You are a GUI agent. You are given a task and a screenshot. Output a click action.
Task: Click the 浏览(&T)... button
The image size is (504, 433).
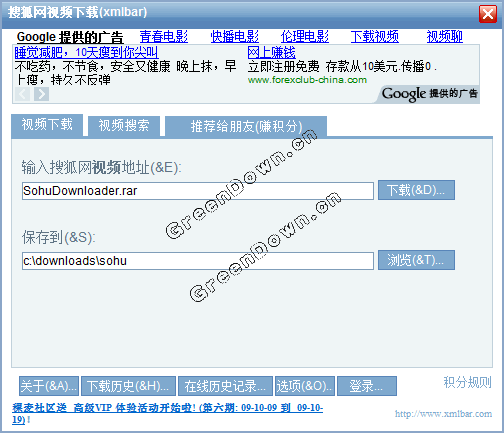tap(416, 260)
